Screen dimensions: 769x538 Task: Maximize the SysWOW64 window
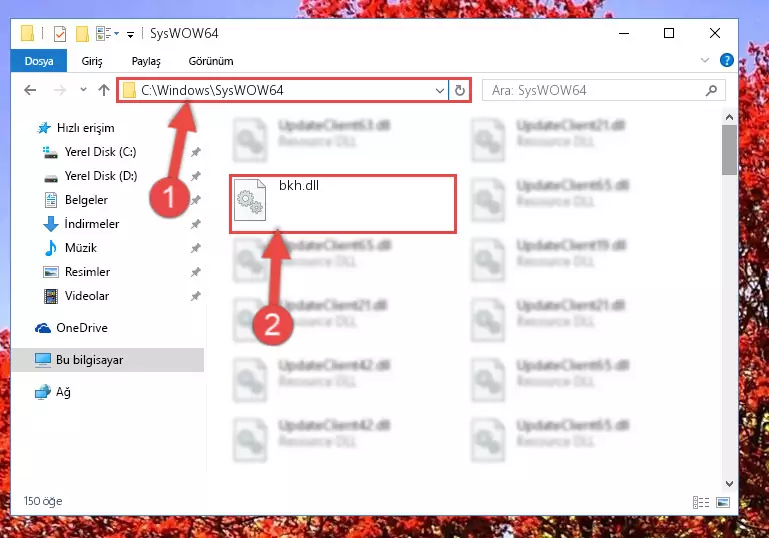[x=668, y=33]
